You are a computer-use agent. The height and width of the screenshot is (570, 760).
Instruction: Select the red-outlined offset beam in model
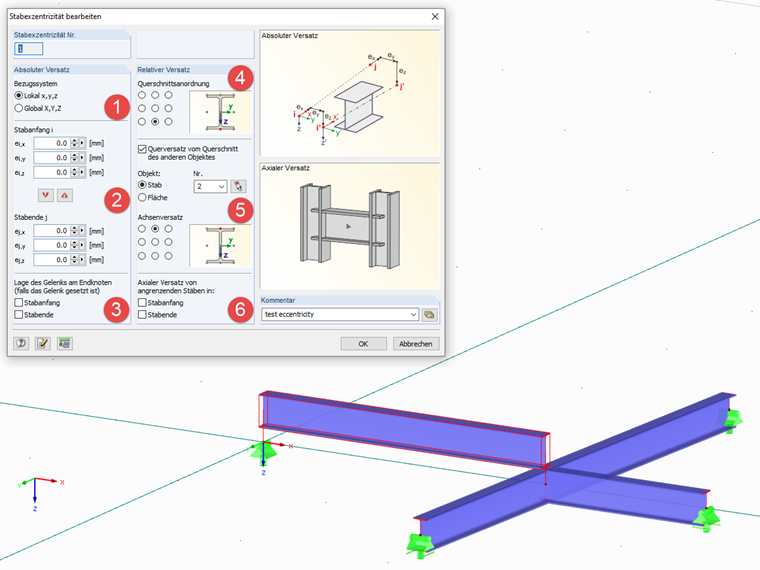[404, 429]
